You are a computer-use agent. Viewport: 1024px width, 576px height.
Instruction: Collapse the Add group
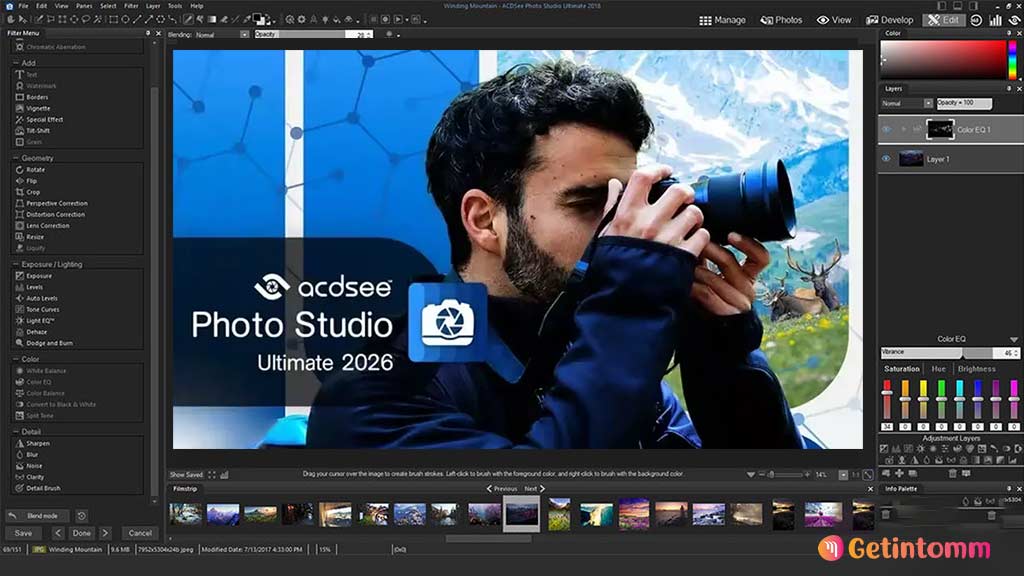tap(16, 63)
